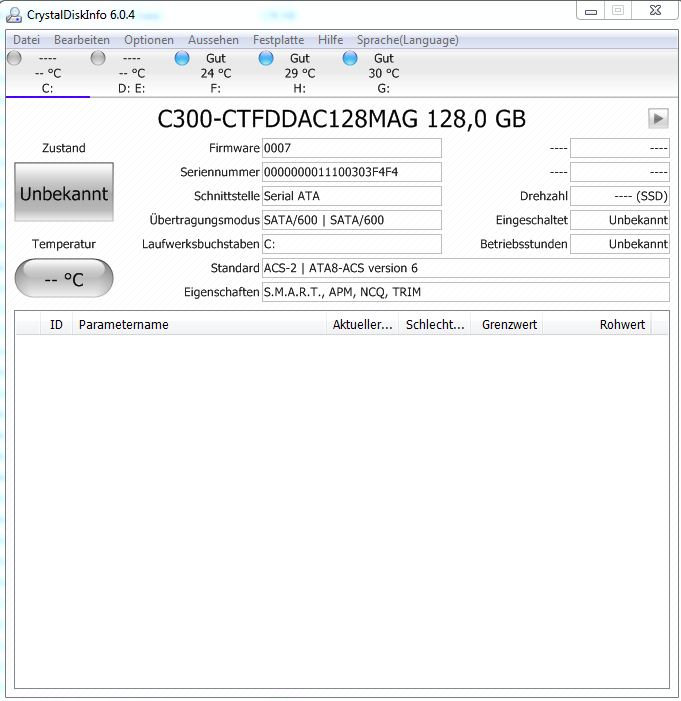Sort by Rohwert column header
The width and height of the screenshot is (681, 701).
(x=597, y=325)
